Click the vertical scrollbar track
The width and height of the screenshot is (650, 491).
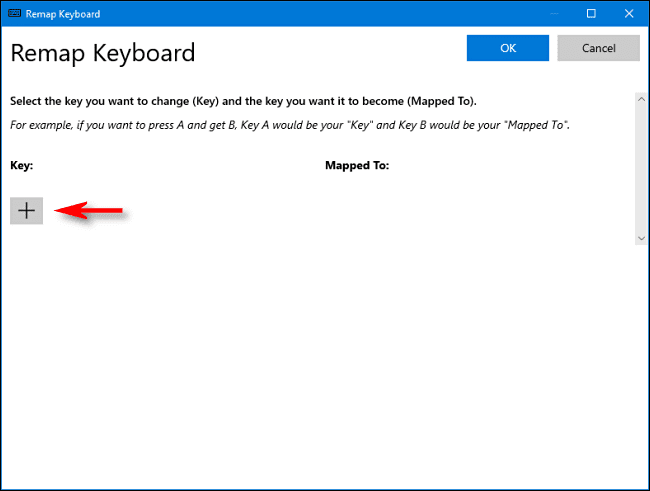tap(640, 170)
